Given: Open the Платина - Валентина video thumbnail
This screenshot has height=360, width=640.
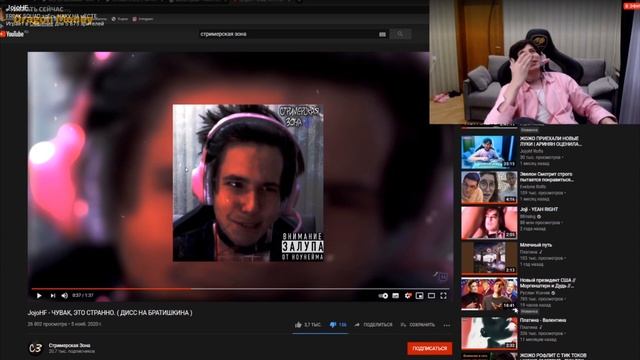Looking at the screenshot, I should [489, 333].
